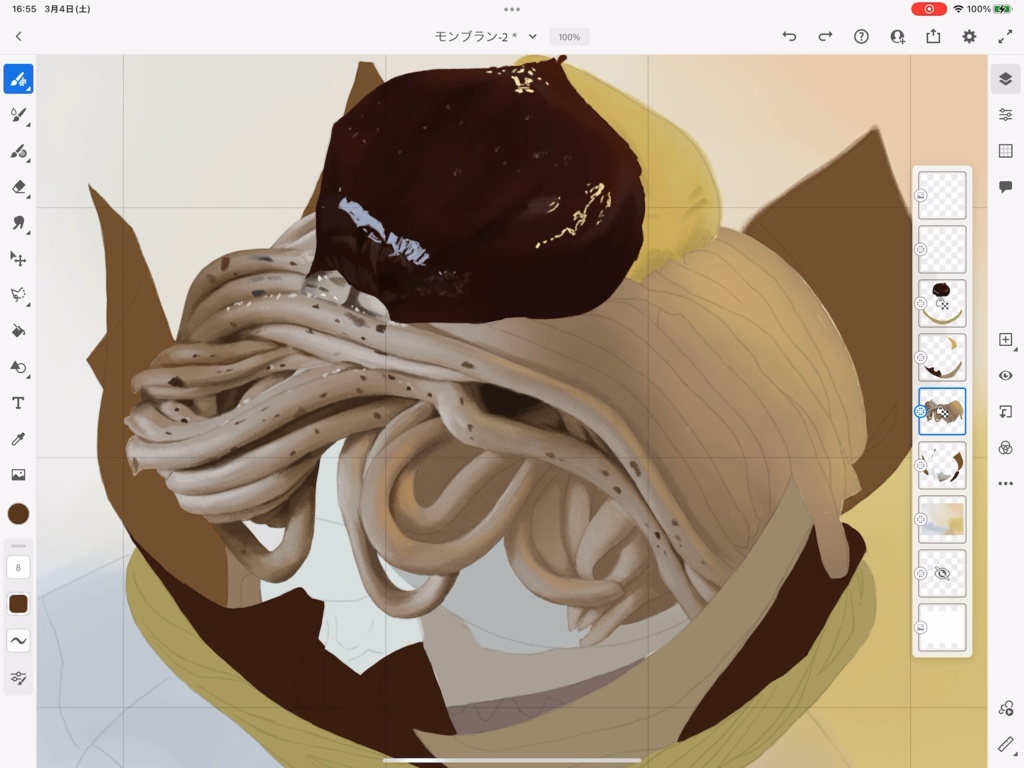Image resolution: width=1024 pixels, height=768 pixels.
Task: Tap the blue circle on the selected layer
Action: point(920,411)
